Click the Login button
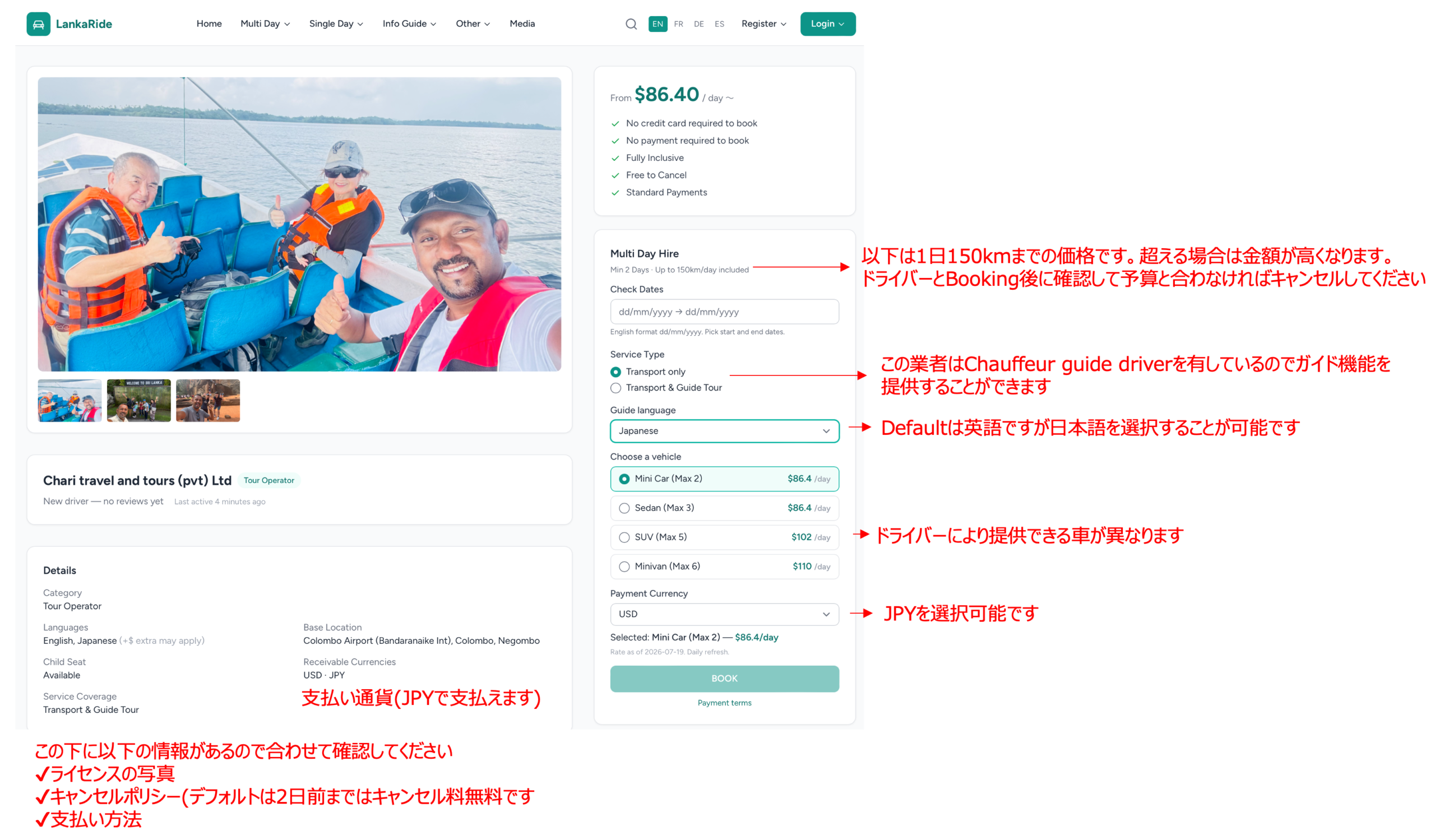 point(827,24)
